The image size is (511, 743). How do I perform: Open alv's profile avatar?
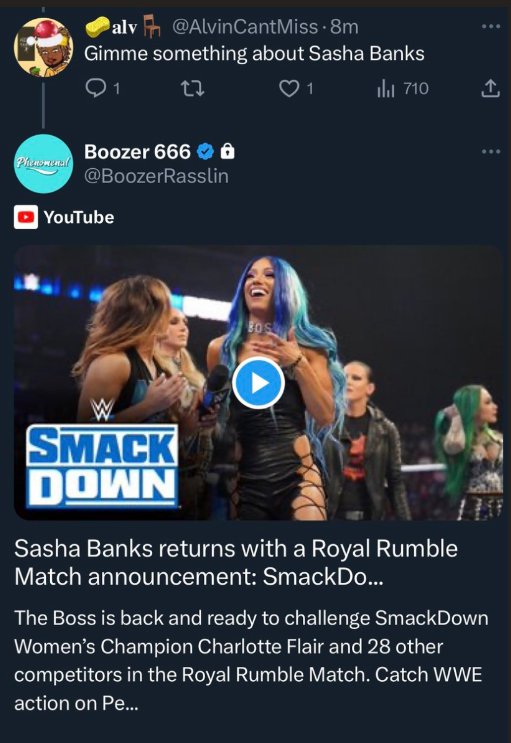44,47
